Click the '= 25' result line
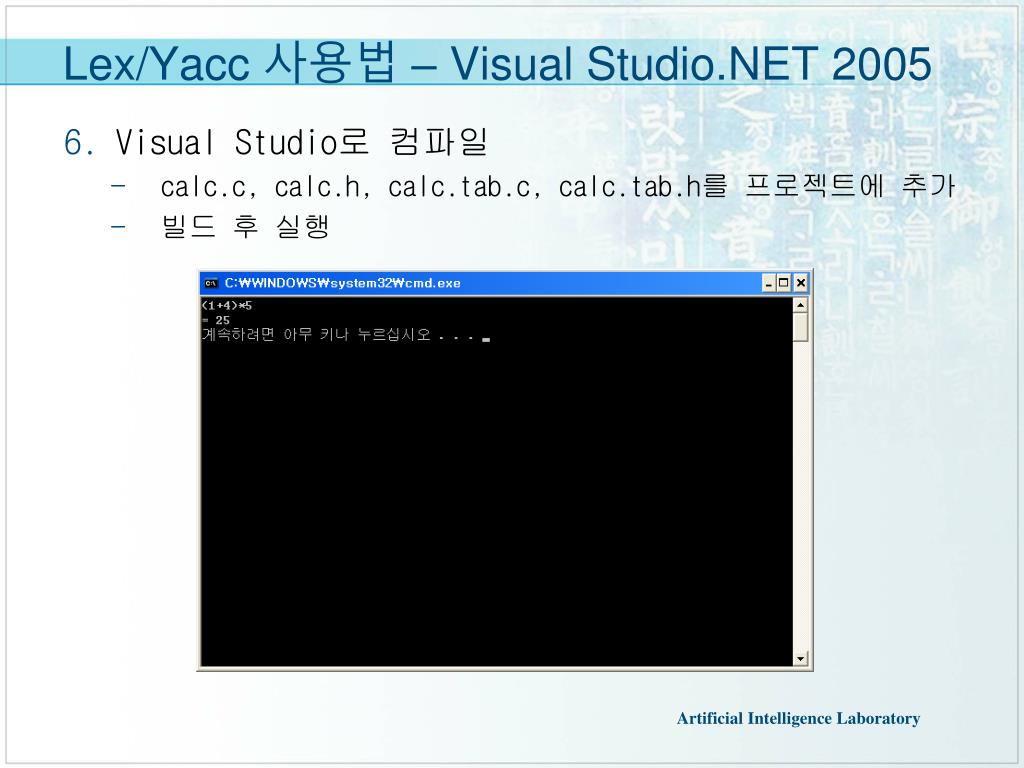 click(216, 320)
